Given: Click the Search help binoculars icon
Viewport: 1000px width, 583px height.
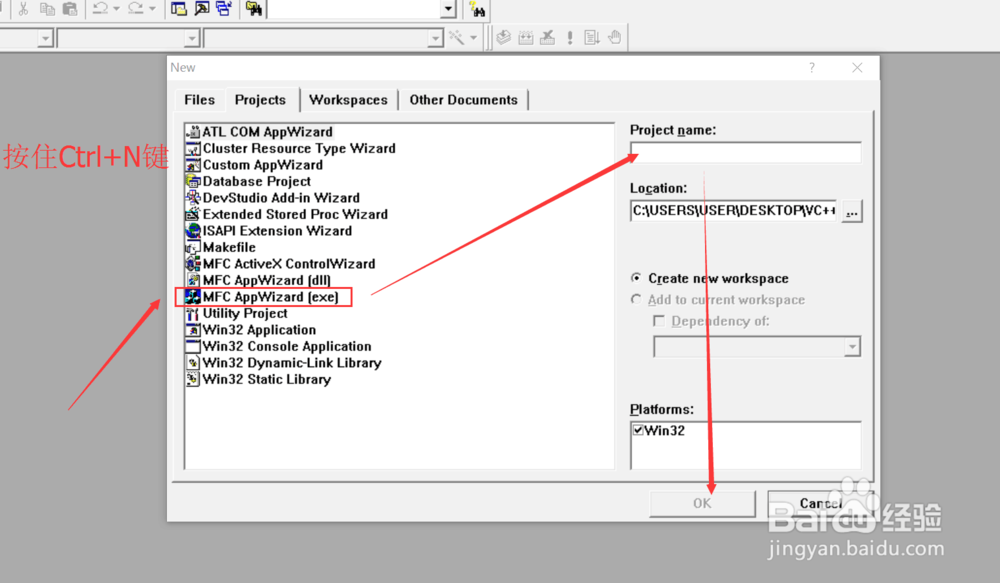Looking at the screenshot, I should 477,9.
